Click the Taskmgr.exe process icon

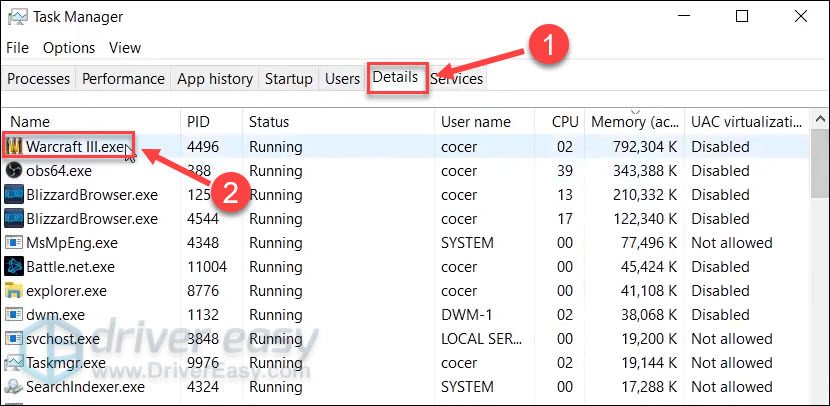[14, 363]
